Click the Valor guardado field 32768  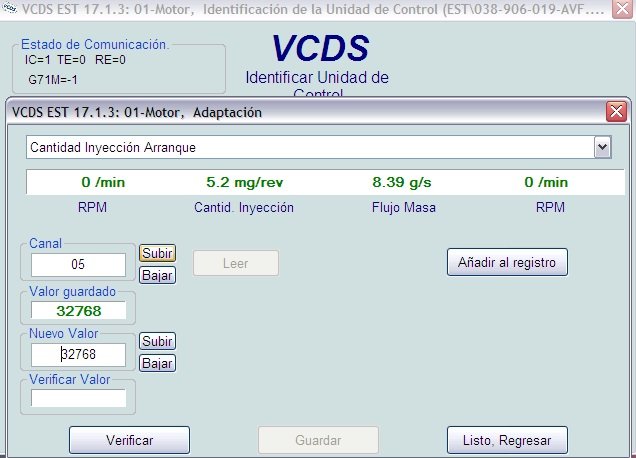tap(78, 311)
